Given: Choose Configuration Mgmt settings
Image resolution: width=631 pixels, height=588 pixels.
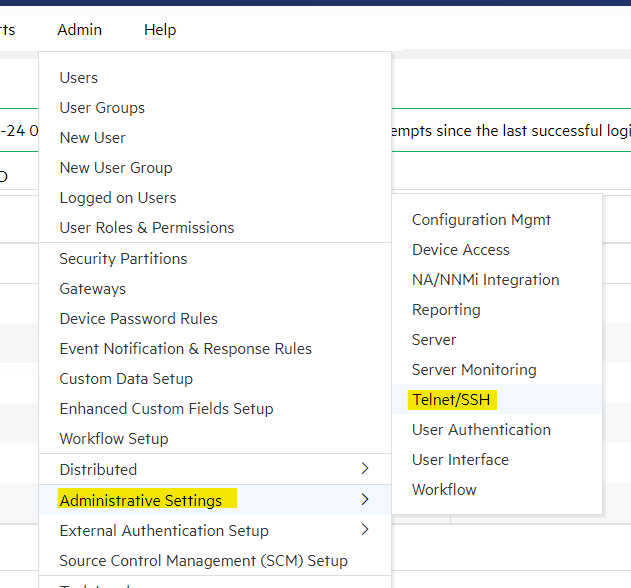Looking at the screenshot, I should tap(481, 220).
